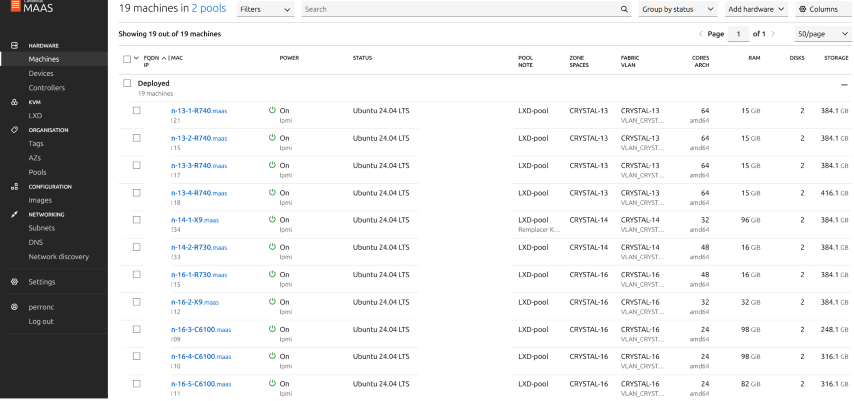Change the 50/page items selector
Image resolution: width=854 pixels, height=401 pixels.
(822, 34)
